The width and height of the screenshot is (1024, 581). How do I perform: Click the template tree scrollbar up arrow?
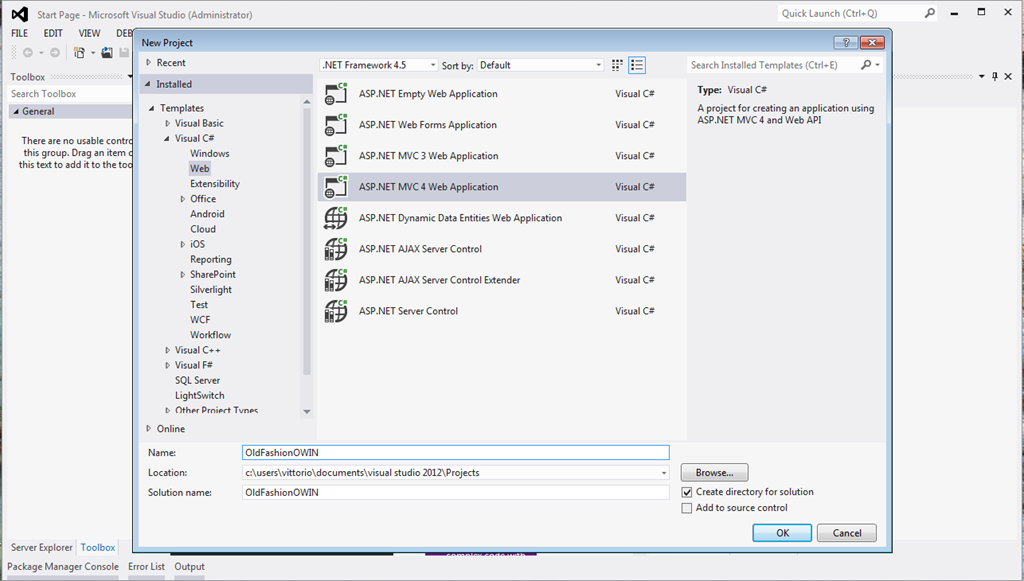point(307,102)
